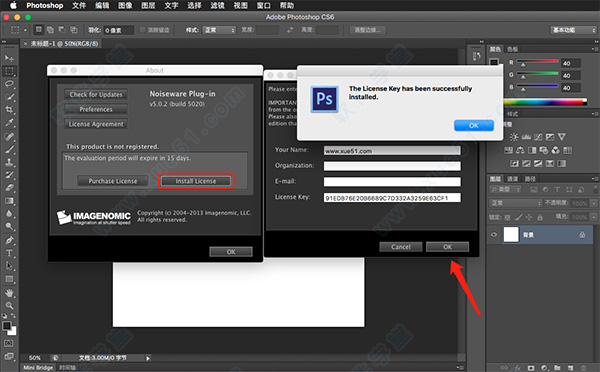The width and height of the screenshot is (600, 372).
Task: Select the Brush tool
Action: click(9, 149)
